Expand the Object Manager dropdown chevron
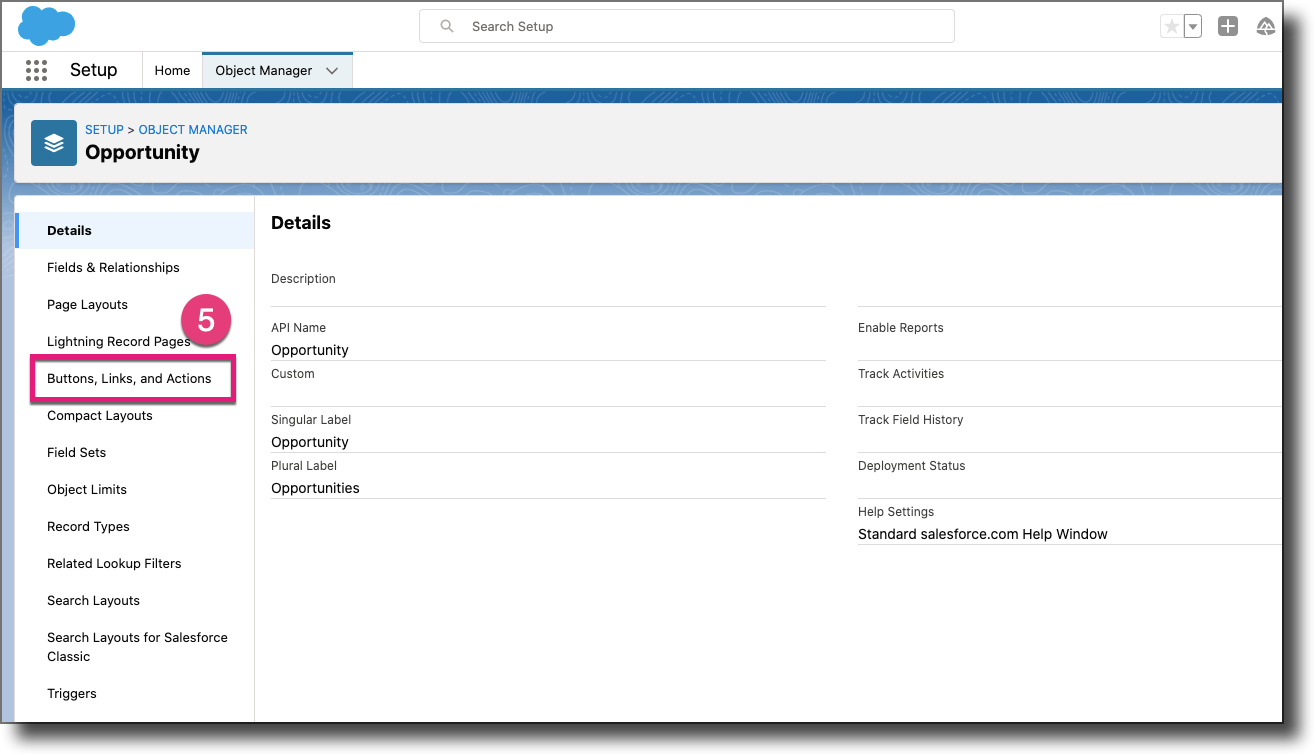This screenshot has height=756, width=1316. 332,70
